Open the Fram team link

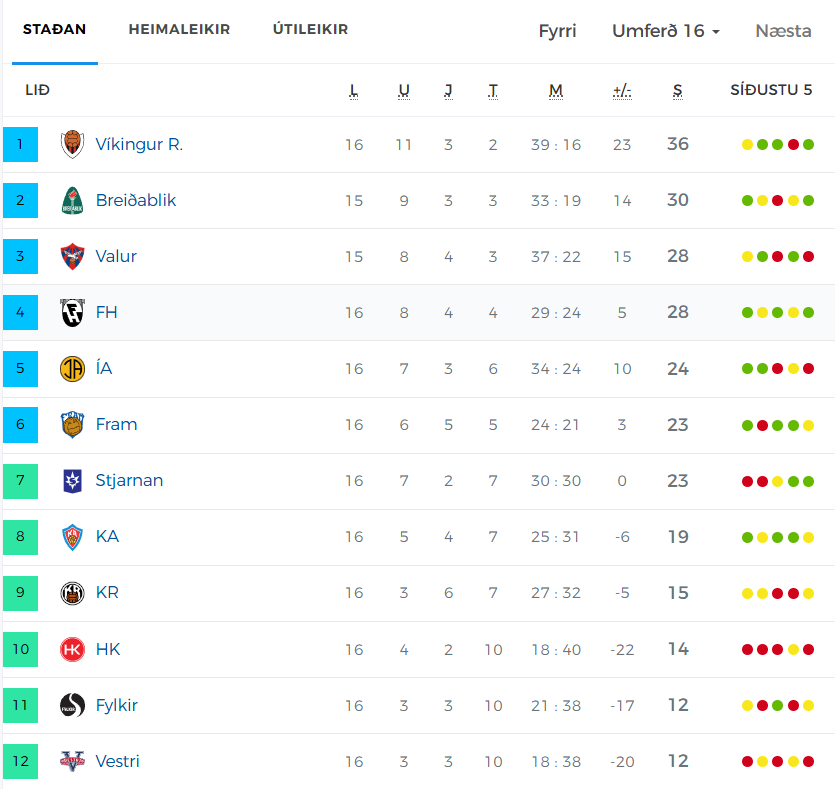tap(116, 424)
